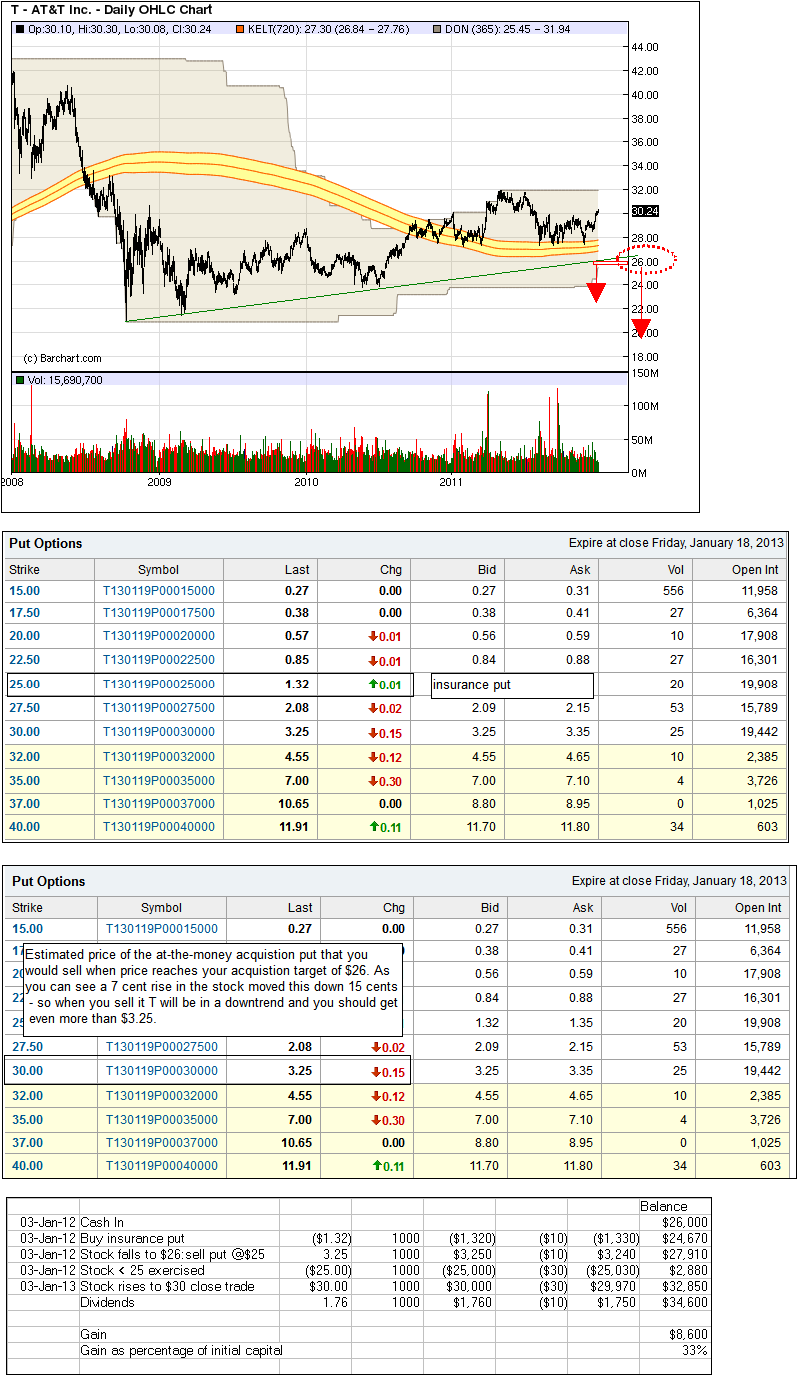The image size is (799, 1376).
Task: Open T130119P00015000 in the upper table
Action: 159,591
